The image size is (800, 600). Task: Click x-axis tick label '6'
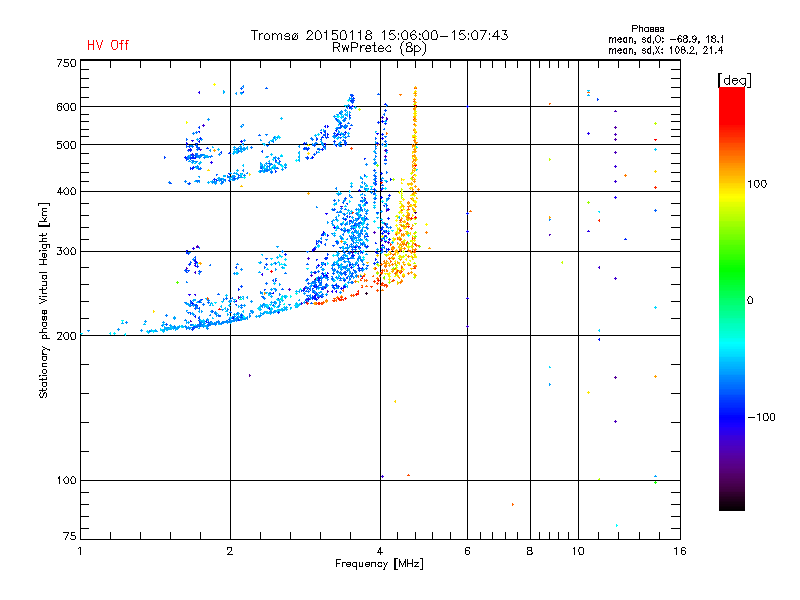tap(467, 551)
